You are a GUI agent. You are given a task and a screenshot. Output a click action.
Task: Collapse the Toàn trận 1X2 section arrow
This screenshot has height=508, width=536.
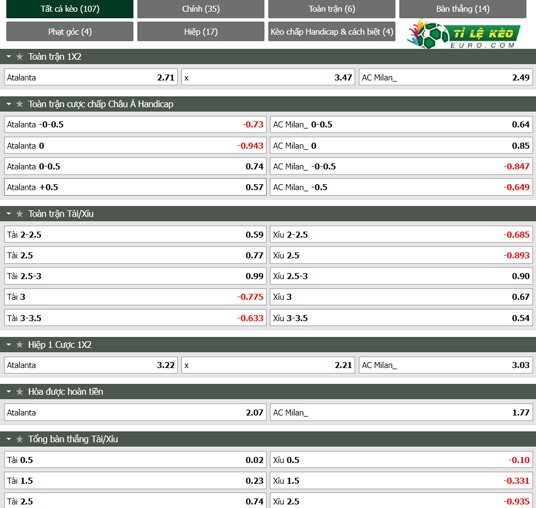pyautogui.click(x=9, y=57)
